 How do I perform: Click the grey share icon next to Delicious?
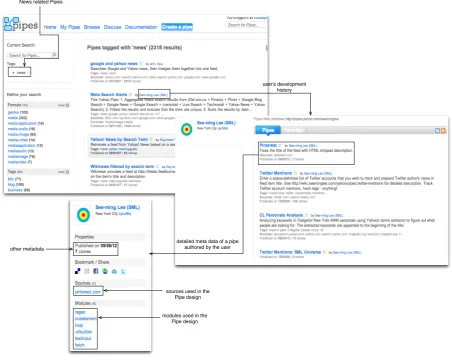87,271
